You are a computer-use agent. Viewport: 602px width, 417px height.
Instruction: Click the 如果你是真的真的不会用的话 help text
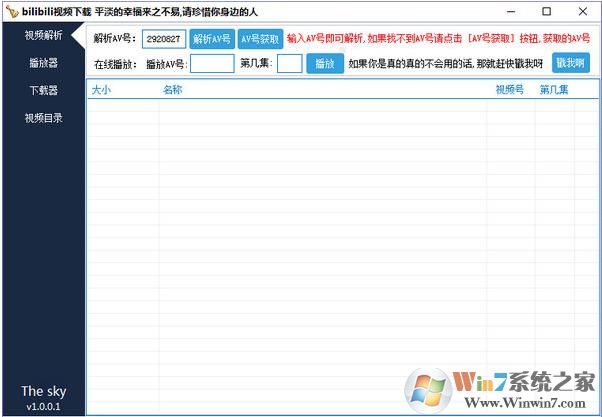pos(446,63)
